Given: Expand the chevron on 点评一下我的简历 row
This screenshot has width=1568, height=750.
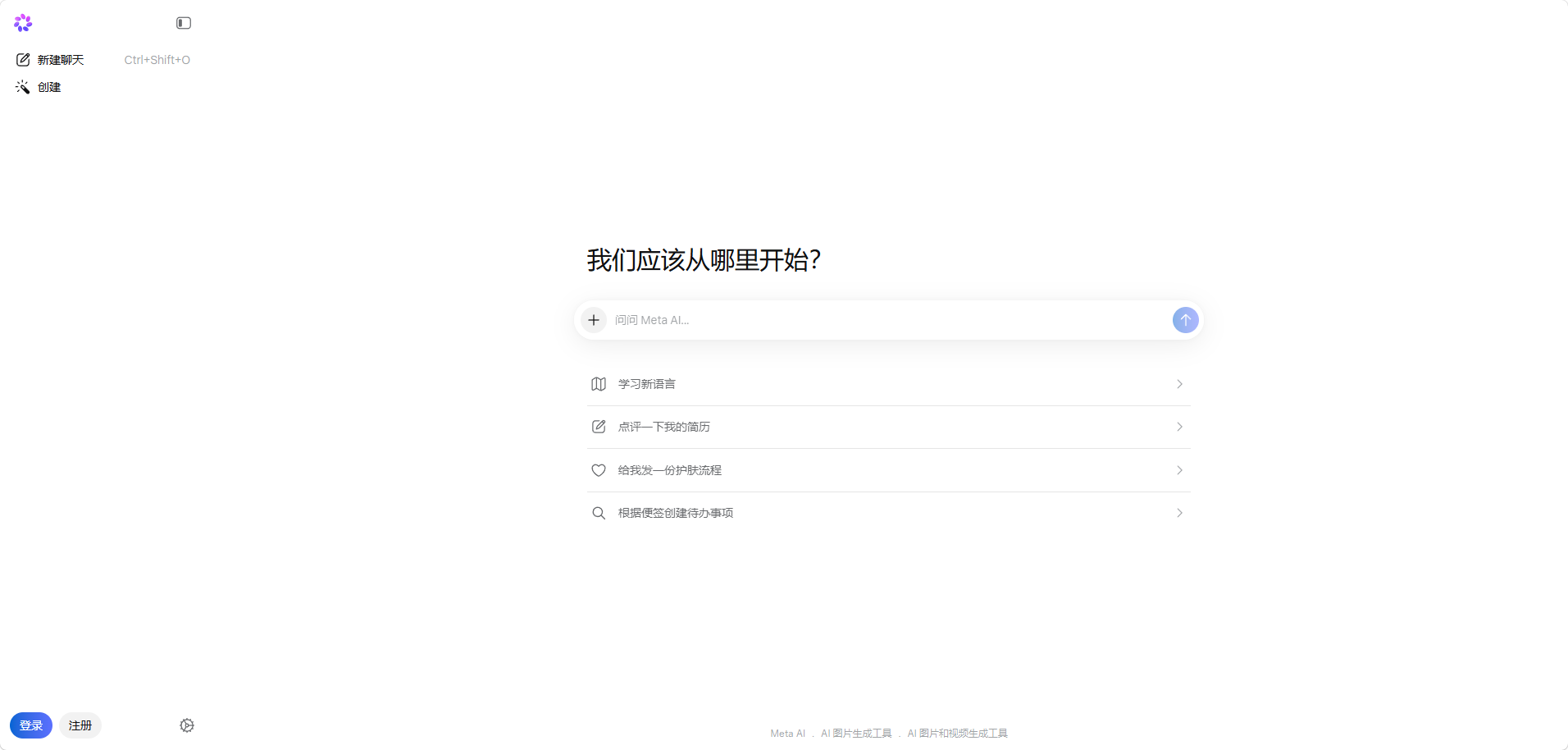Looking at the screenshot, I should 1179,427.
